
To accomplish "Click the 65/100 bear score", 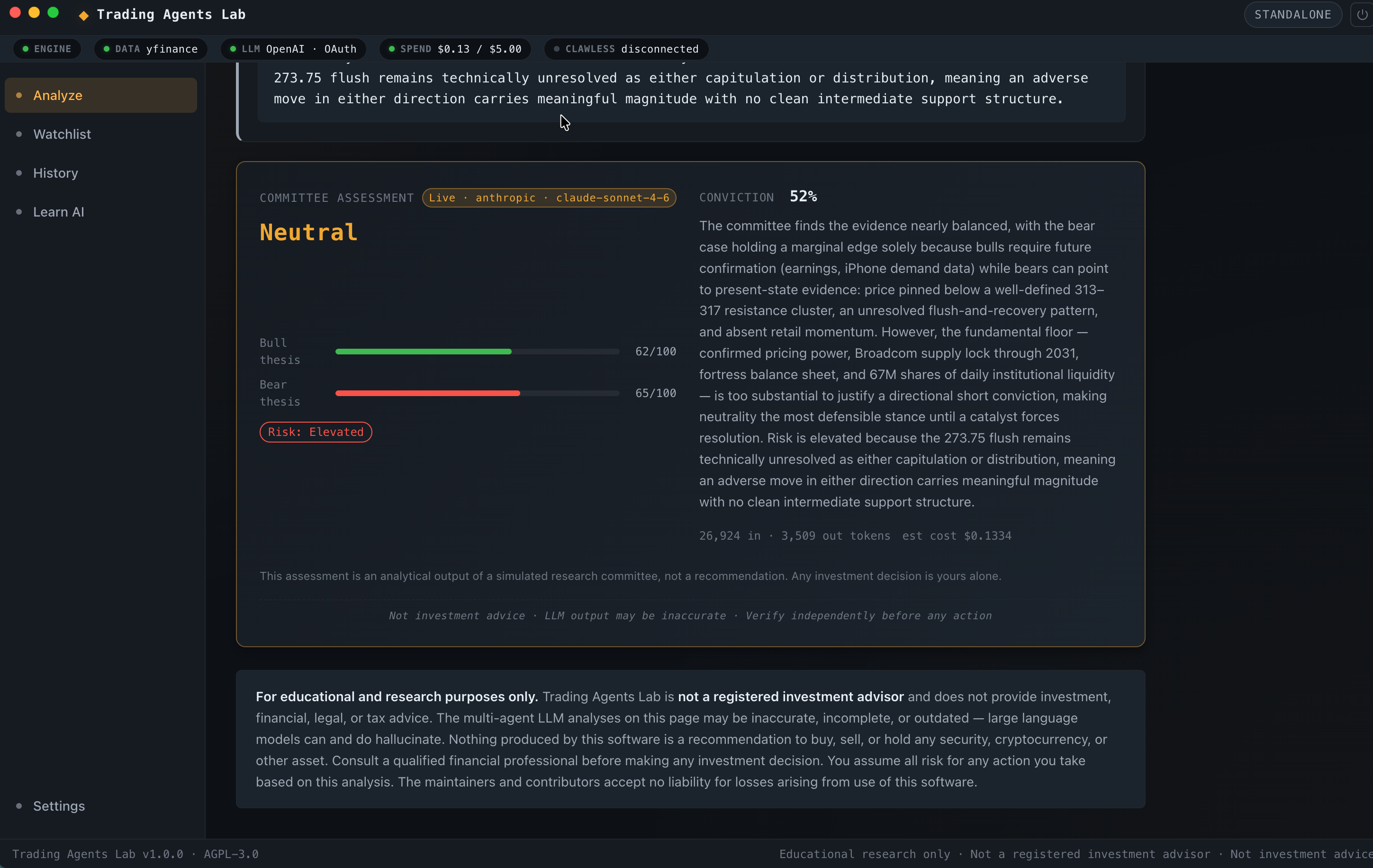I will coord(656,394).
